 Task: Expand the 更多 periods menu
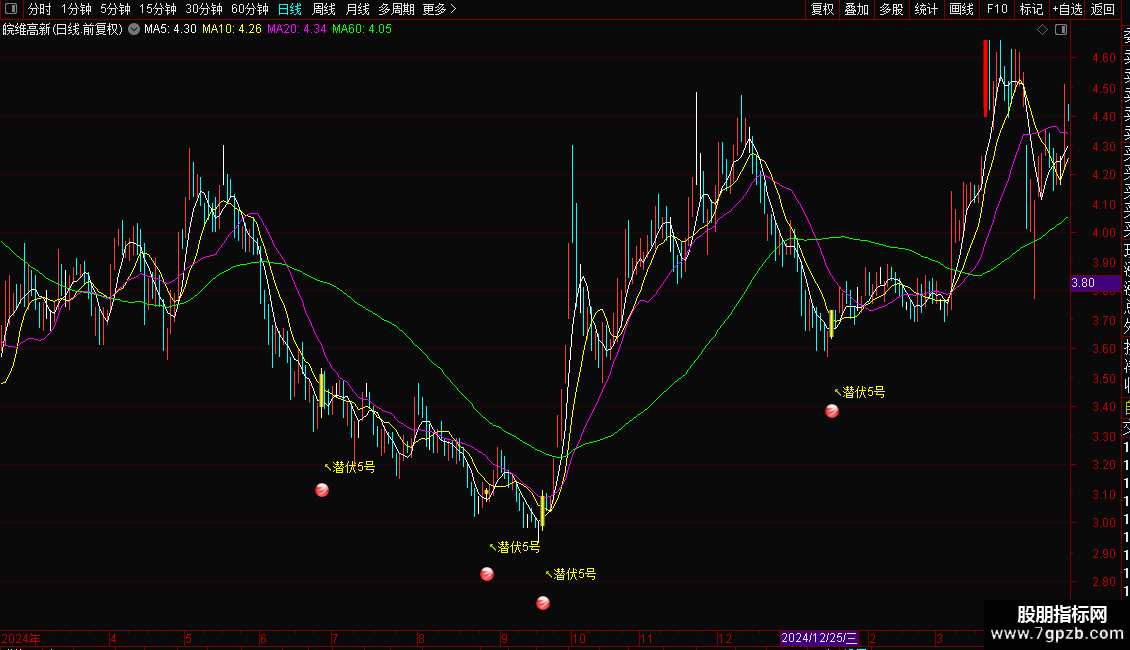(x=439, y=9)
